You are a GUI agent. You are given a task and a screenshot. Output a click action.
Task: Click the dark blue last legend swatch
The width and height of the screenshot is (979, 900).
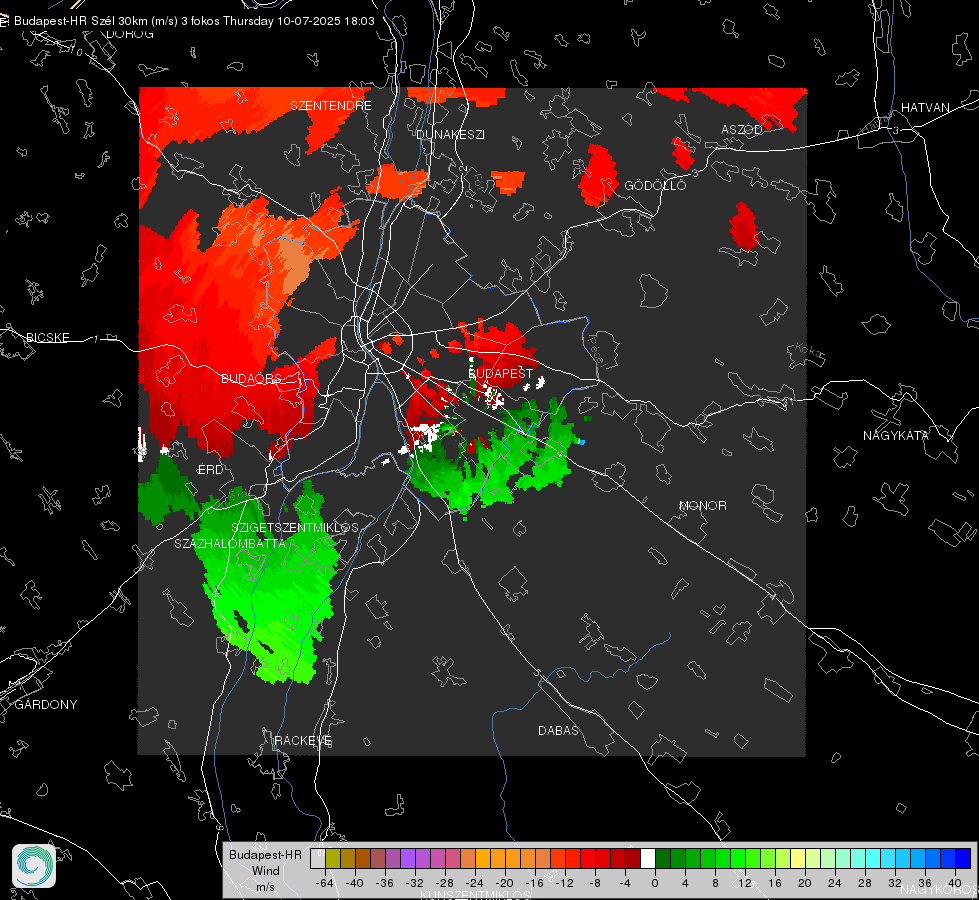pyautogui.click(x=963, y=859)
